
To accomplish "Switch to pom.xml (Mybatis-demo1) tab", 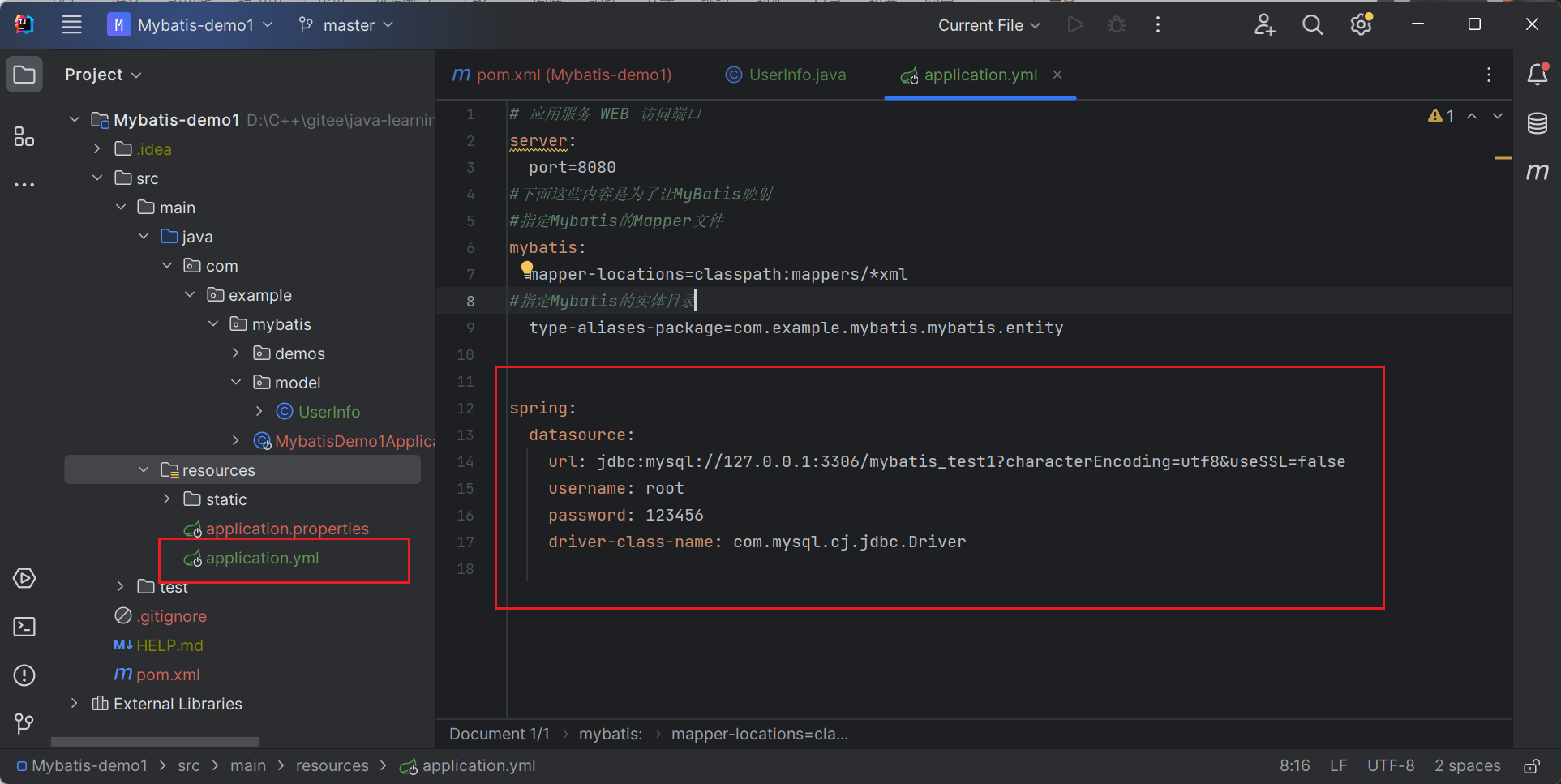I will tap(562, 75).
